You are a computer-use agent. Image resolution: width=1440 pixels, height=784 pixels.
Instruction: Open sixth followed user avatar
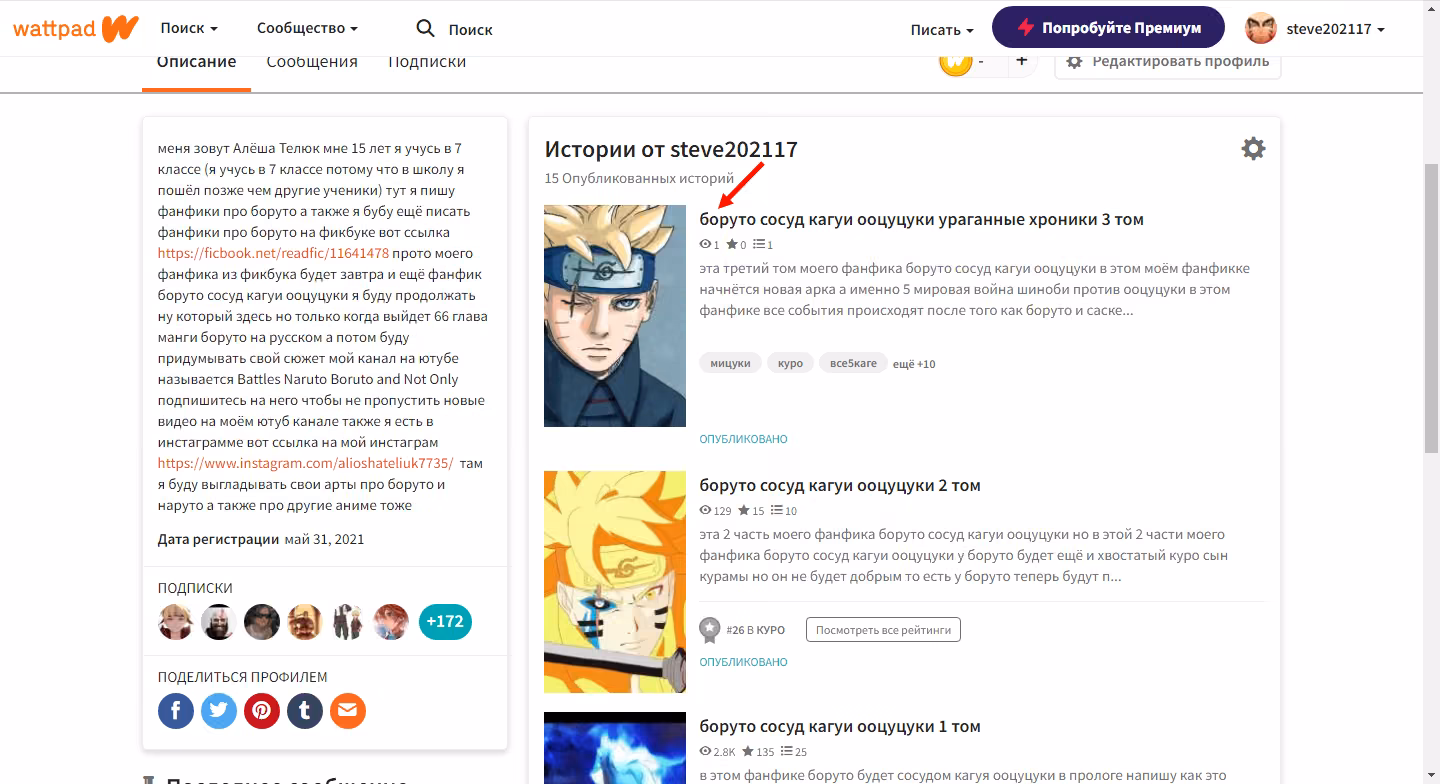coord(391,622)
